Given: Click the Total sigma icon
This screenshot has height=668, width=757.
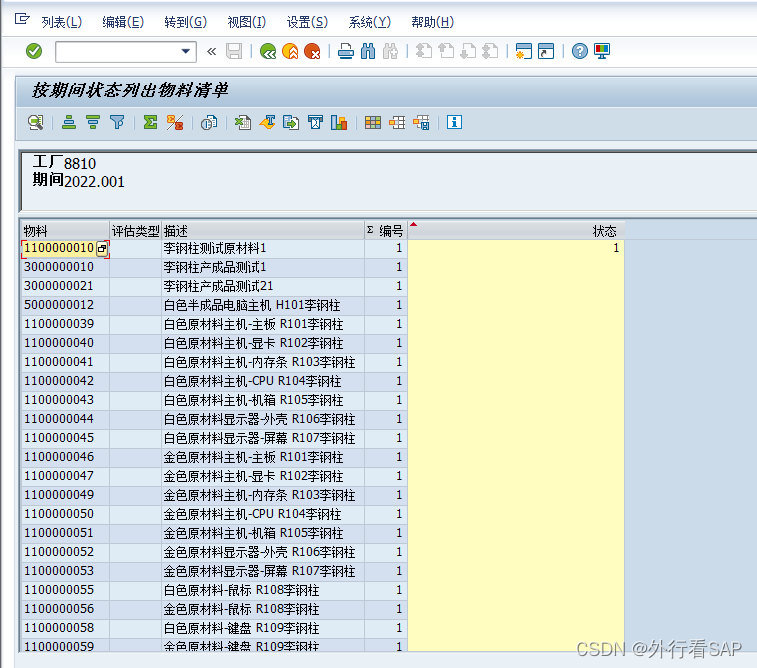Looking at the screenshot, I should 151,123.
